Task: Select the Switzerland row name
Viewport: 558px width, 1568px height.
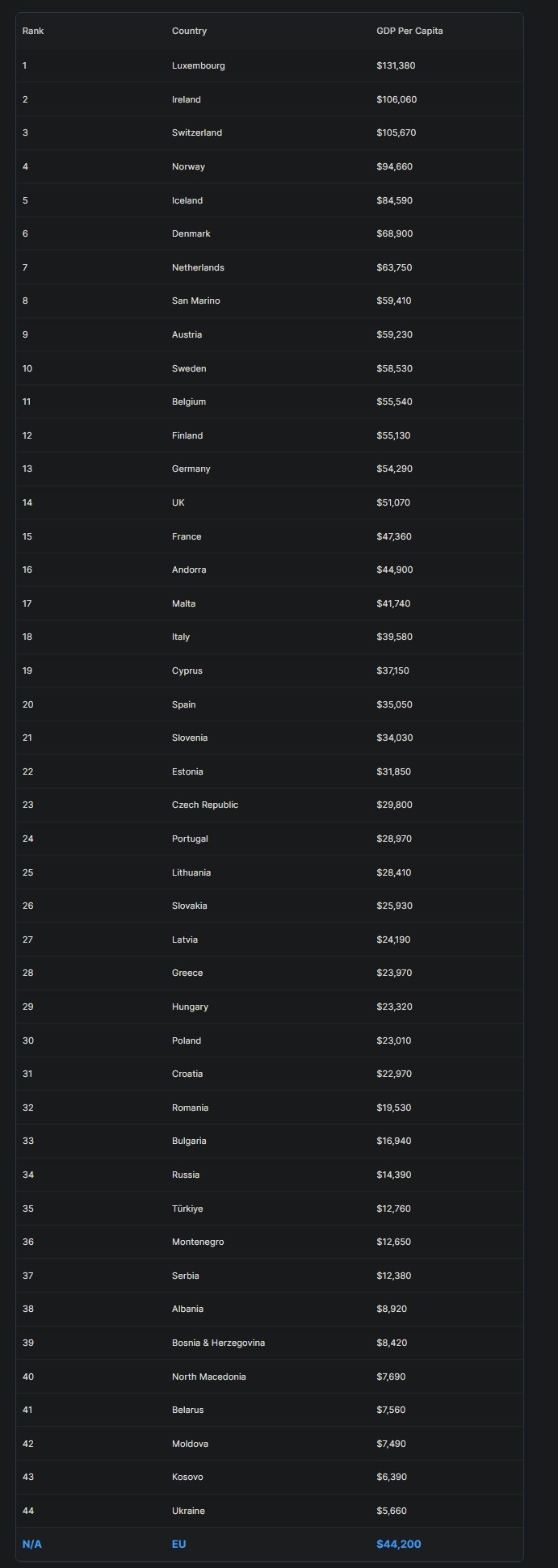Action: [197, 132]
